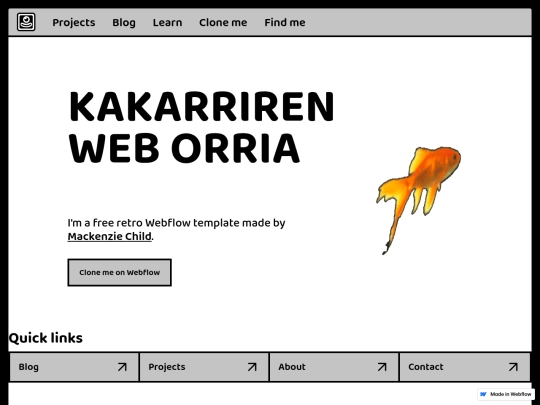
Task: Click the Quick links heading
Action: tap(45, 338)
